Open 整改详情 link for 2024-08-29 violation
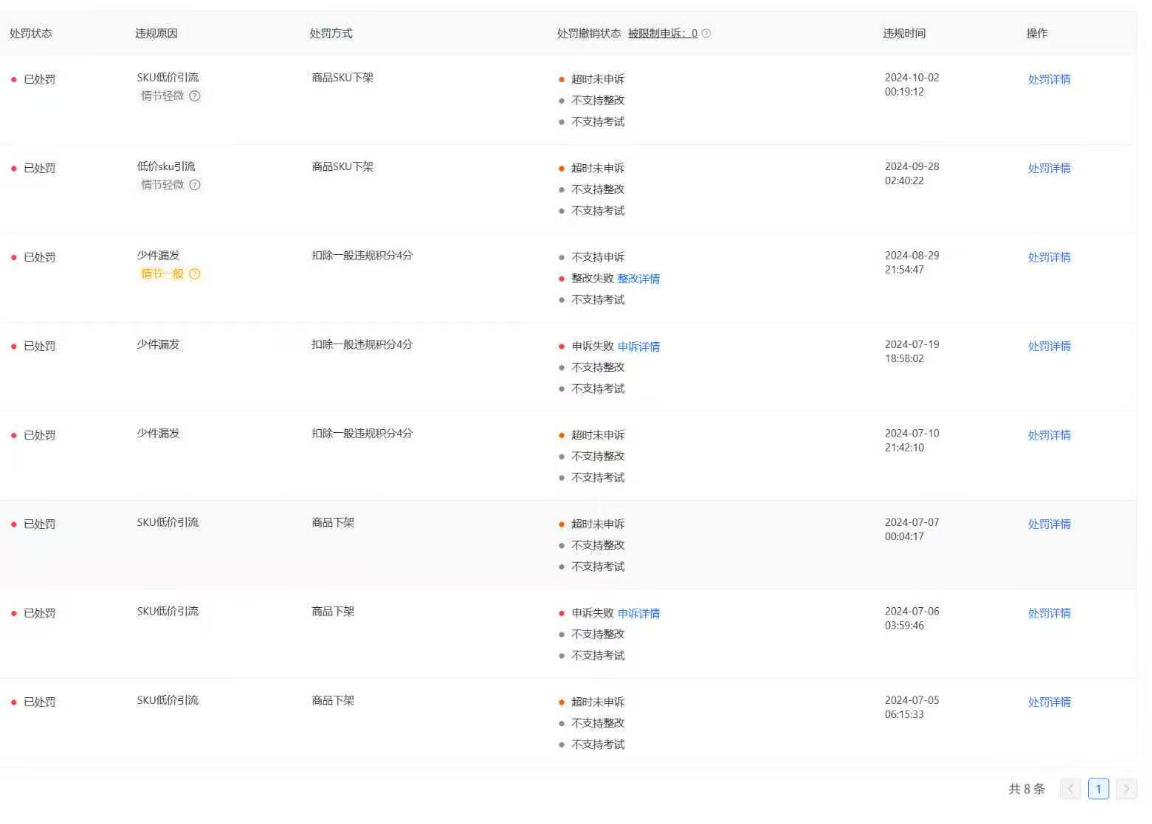The height and width of the screenshot is (824, 1152). click(638, 279)
